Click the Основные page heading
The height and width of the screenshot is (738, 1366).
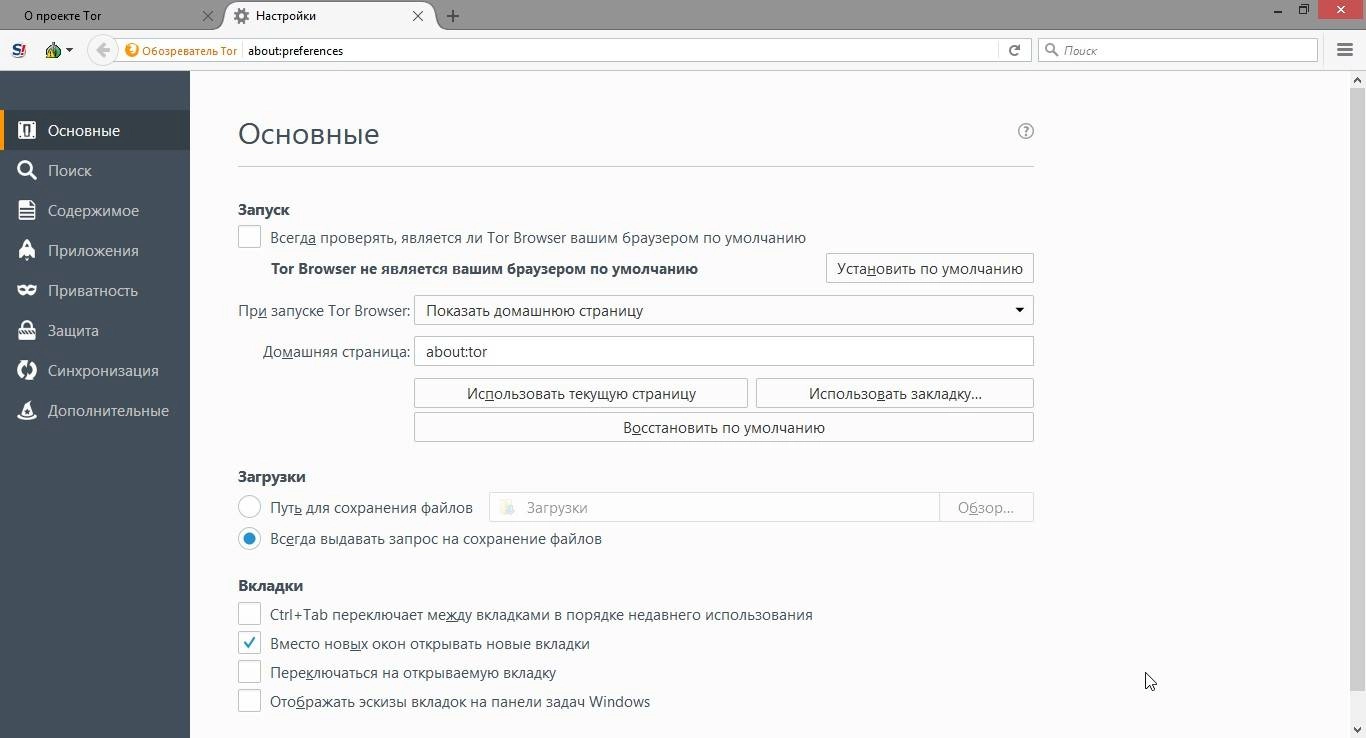click(x=308, y=134)
